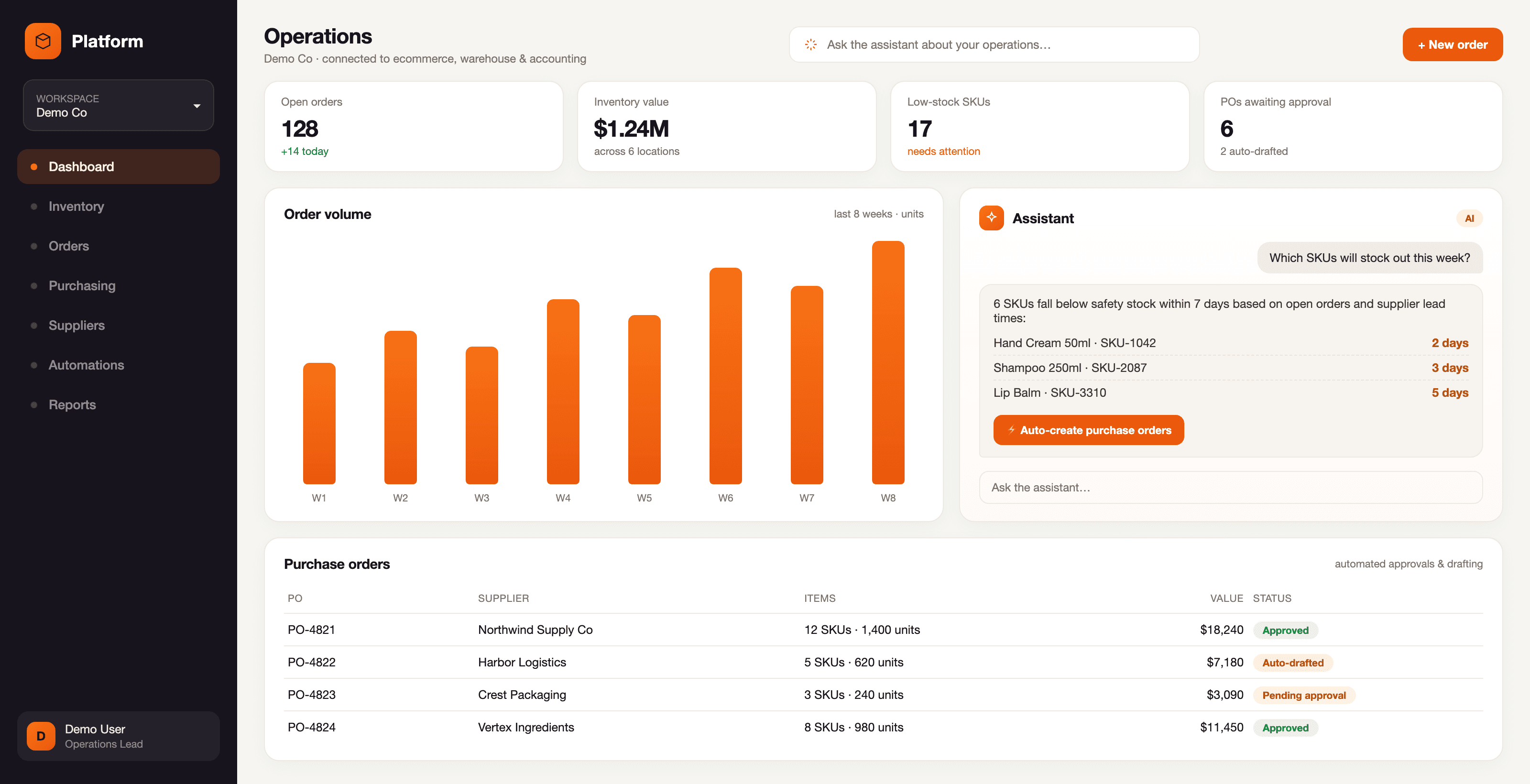Viewport: 1530px width, 784px height.
Task: Click the VALUE column header
Action: coord(1226,598)
